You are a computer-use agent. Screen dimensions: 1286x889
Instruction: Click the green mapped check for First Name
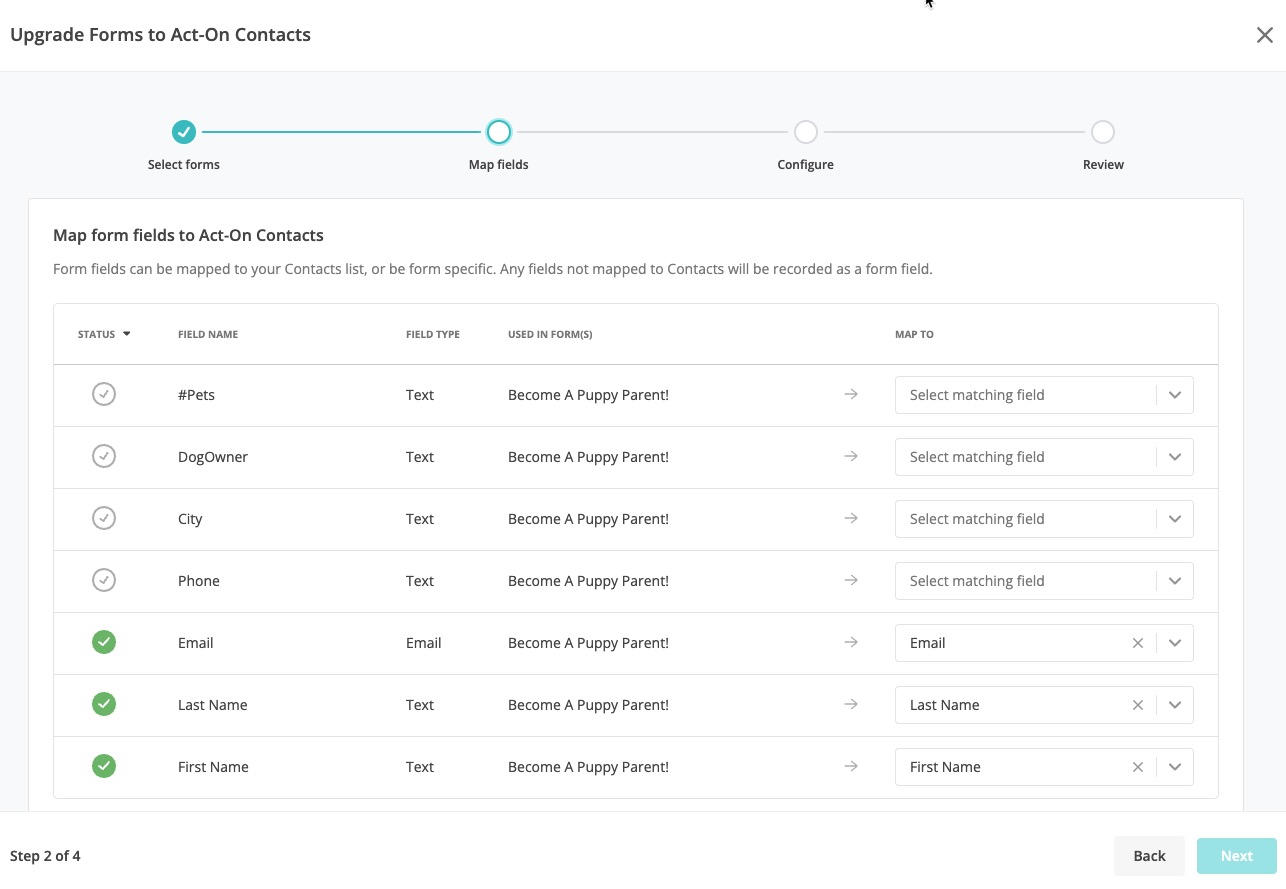point(104,766)
